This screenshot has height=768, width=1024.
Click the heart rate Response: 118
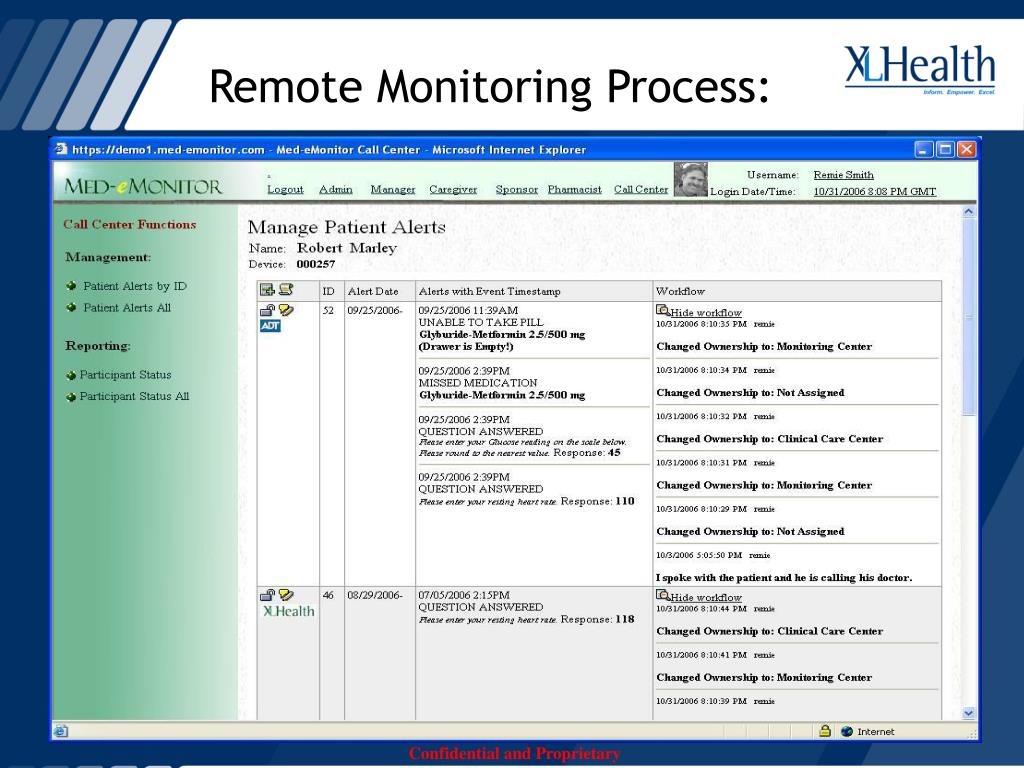click(x=598, y=619)
